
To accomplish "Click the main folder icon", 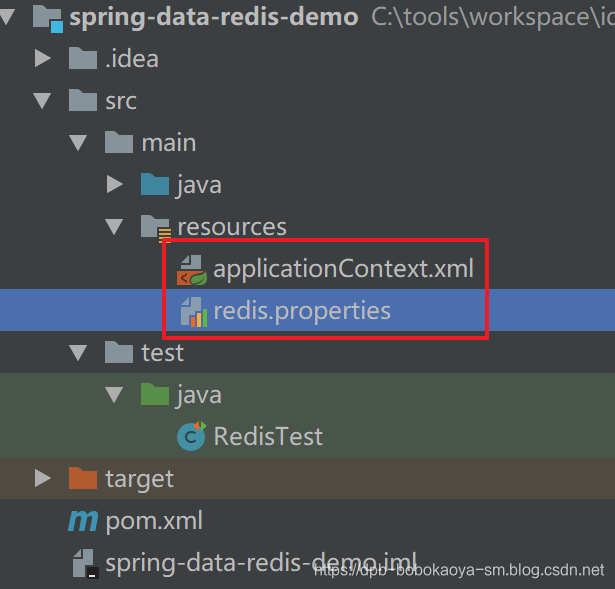I will click(119, 142).
